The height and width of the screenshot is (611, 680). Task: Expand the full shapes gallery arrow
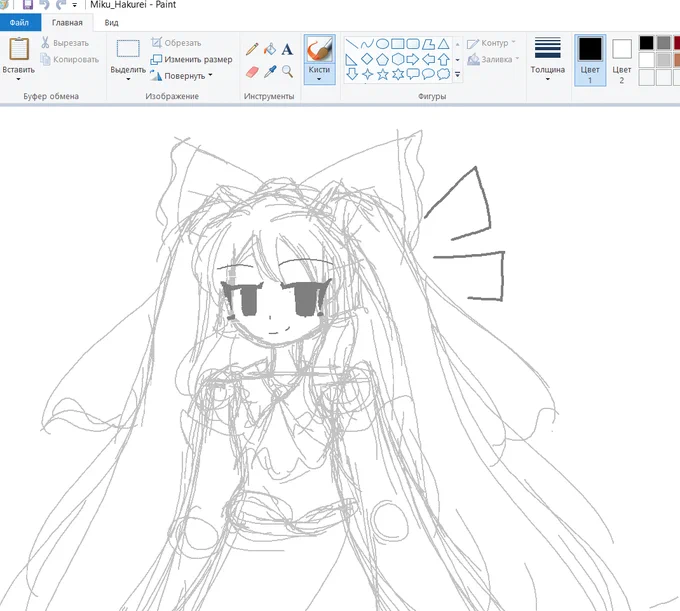coord(458,75)
